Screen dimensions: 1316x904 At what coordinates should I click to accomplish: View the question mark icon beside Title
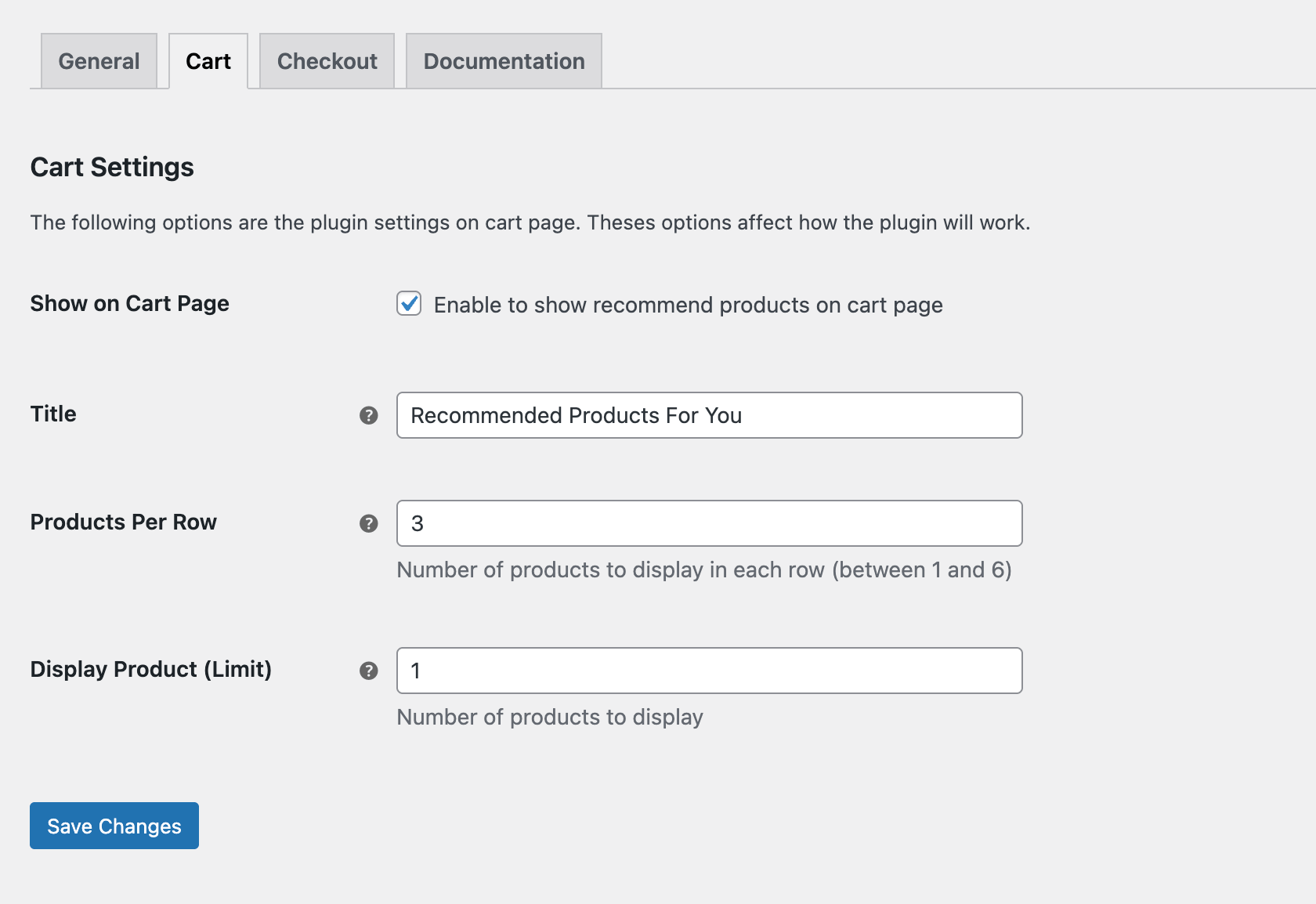pyautogui.click(x=367, y=416)
